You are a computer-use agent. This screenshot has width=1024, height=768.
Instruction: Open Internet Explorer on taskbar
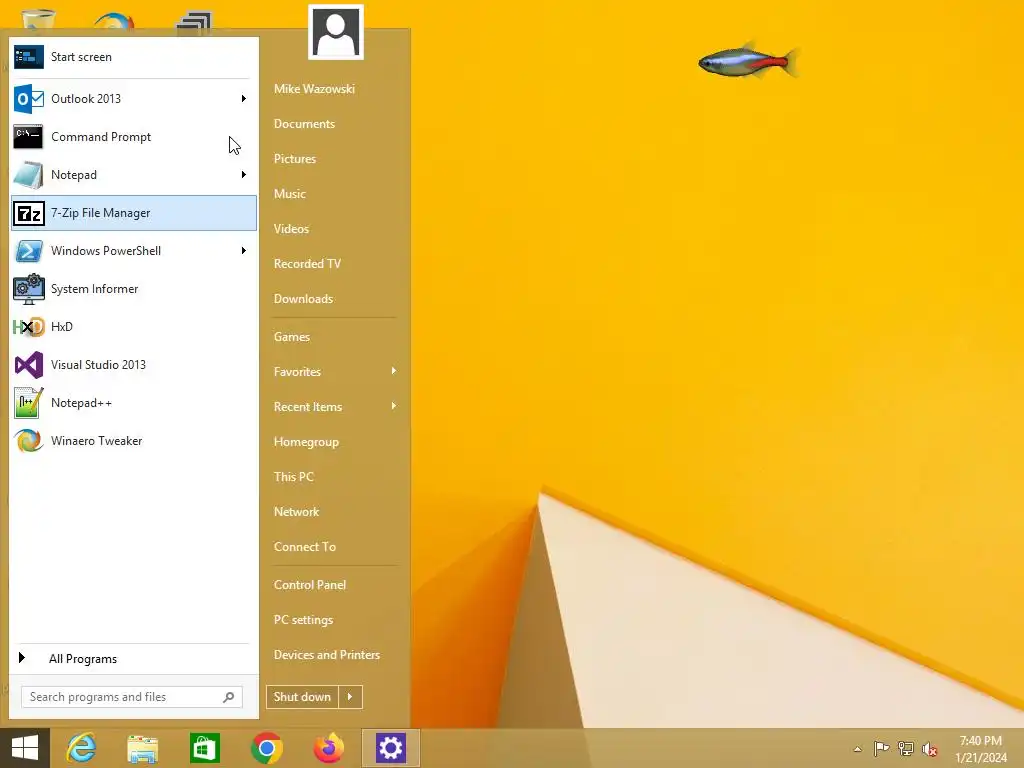pyautogui.click(x=82, y=748)
